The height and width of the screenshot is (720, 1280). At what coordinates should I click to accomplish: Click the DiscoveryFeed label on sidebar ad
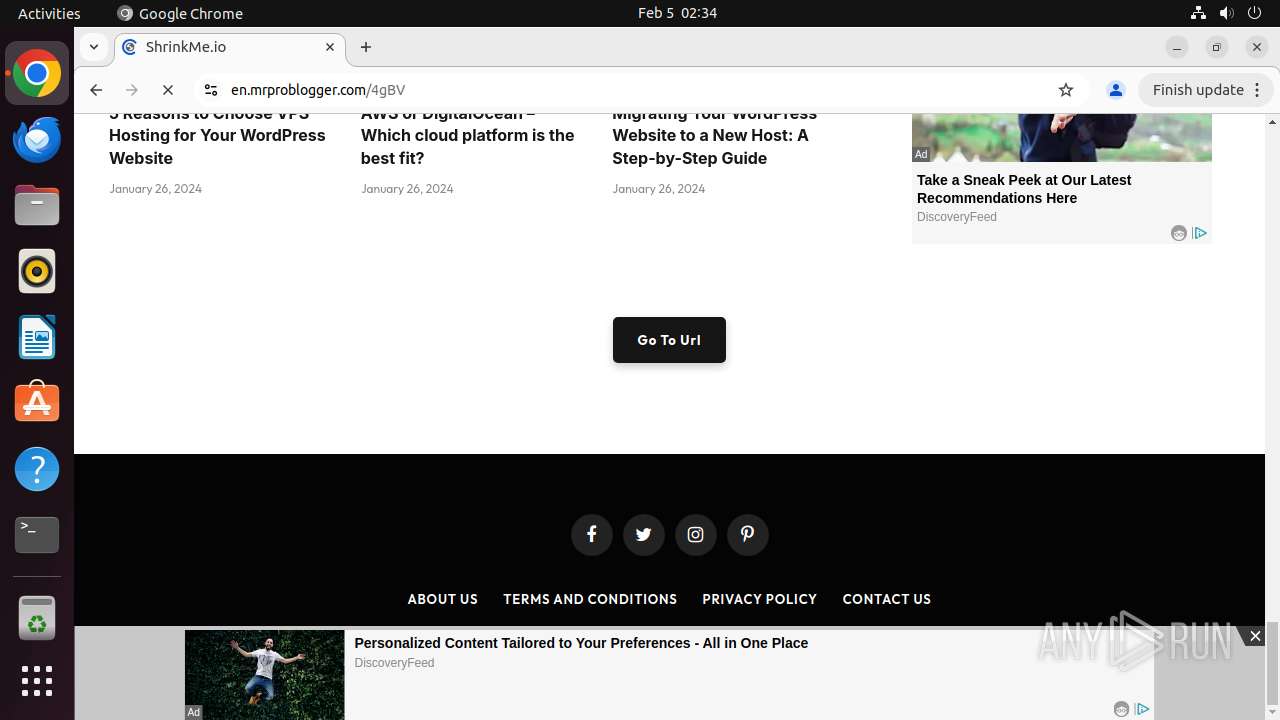(x=956, y=217)
